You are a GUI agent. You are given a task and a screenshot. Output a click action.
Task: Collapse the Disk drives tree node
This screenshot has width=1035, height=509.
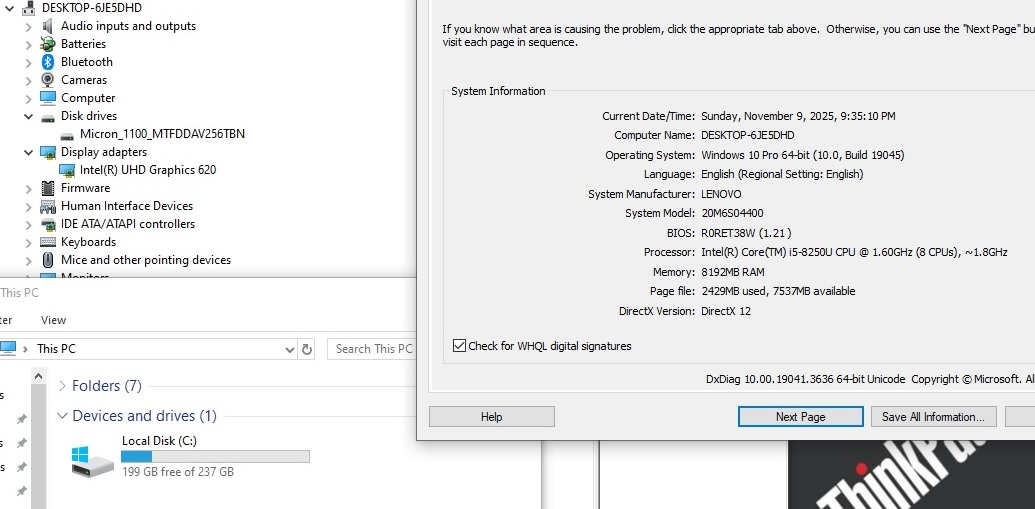(28, 116)
